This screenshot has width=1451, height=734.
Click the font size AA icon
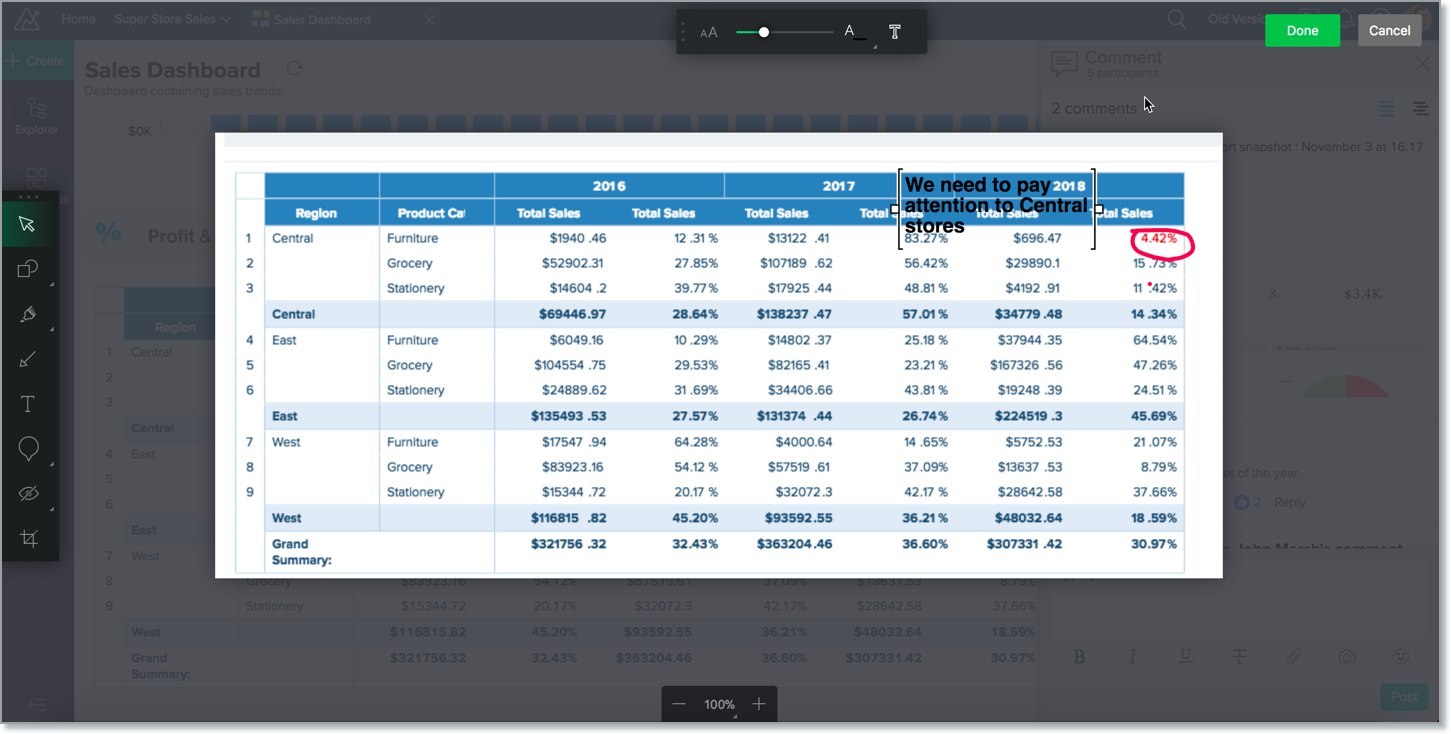709,33
